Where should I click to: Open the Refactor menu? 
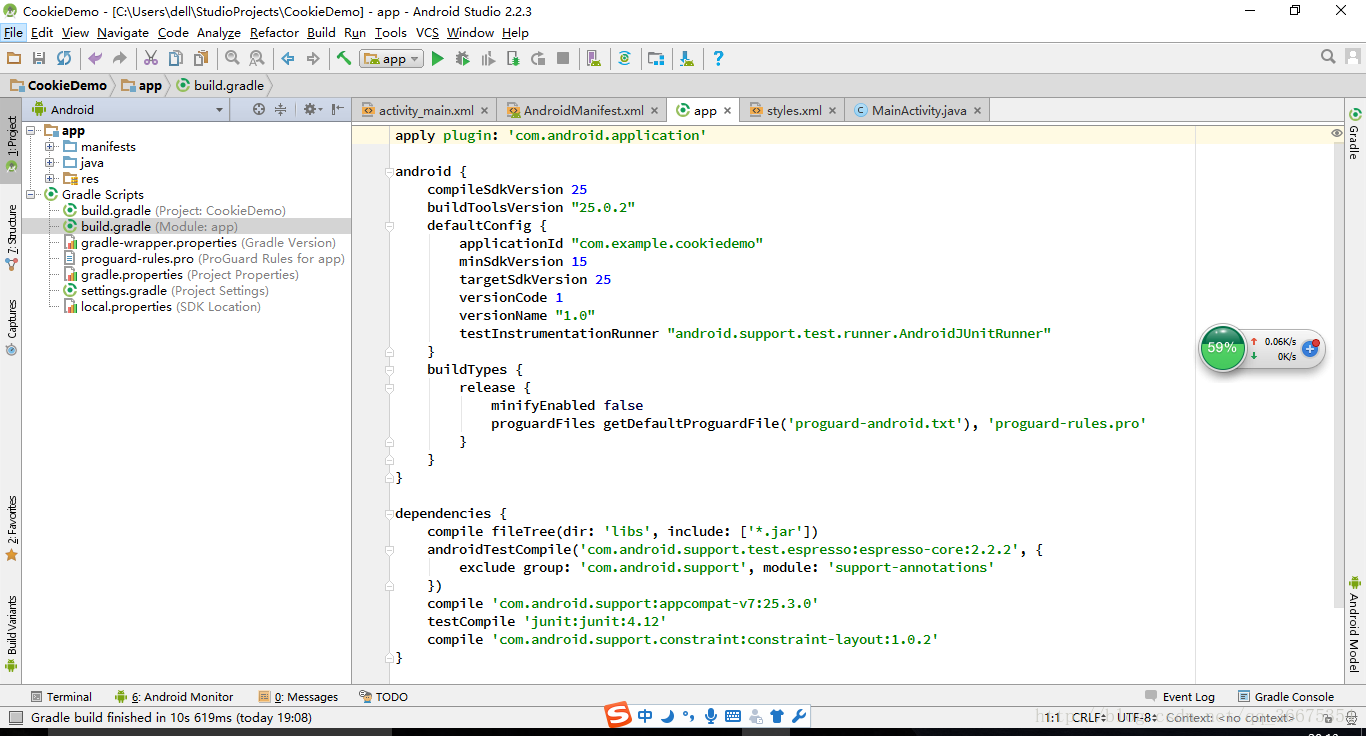[x=274, y=33]
